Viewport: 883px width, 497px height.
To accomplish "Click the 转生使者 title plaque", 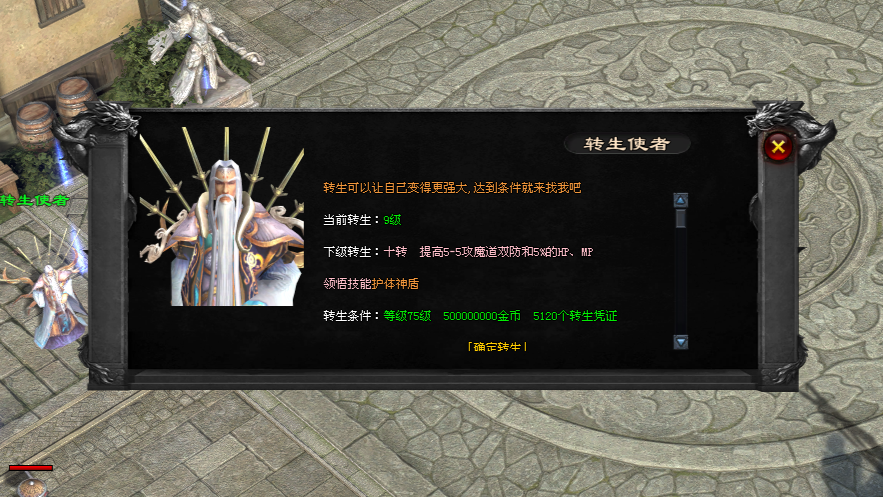I will [x=627, y=144].
